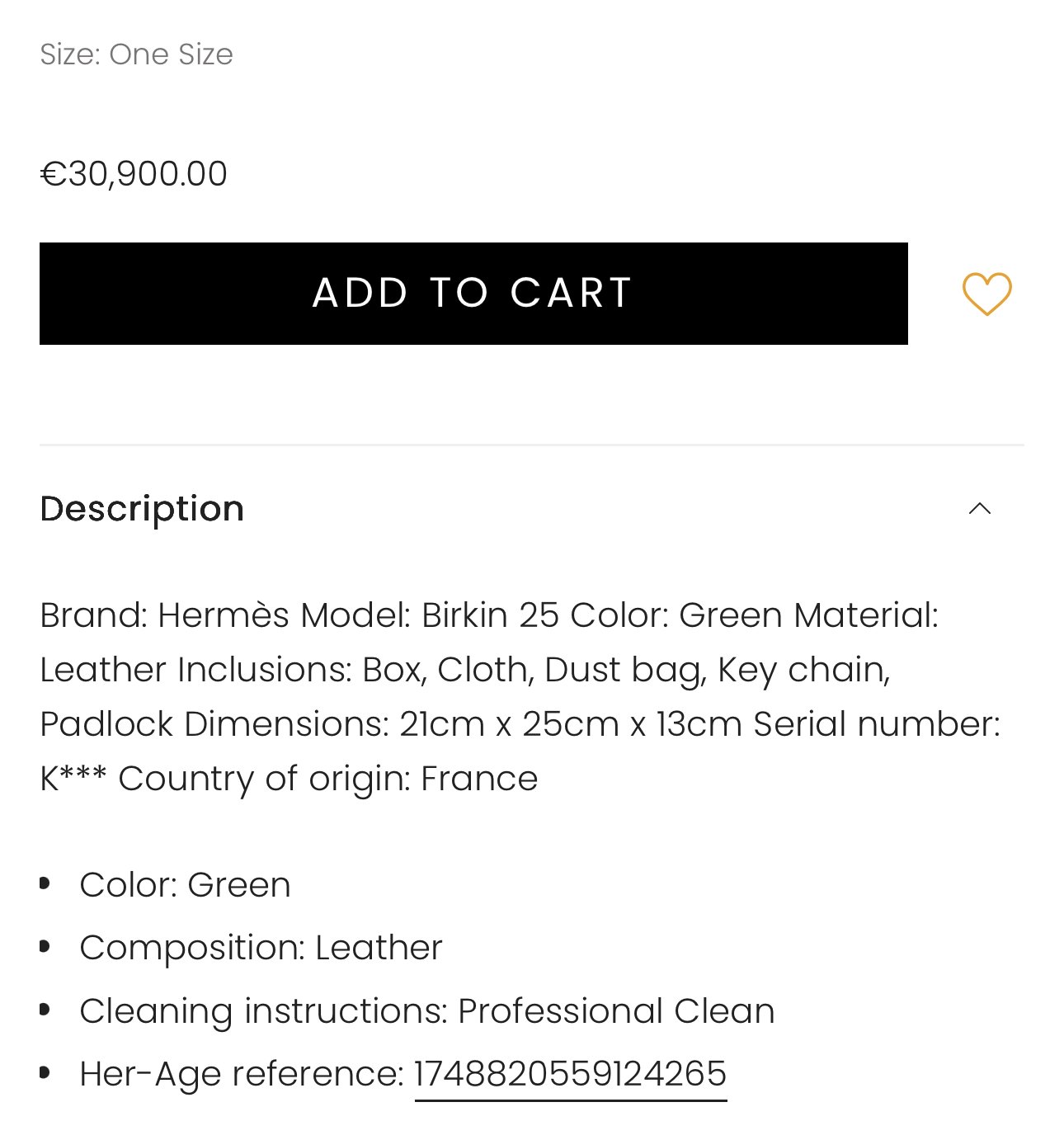Viewport: 1064px width, 1121px height.
Task: Click the Her-Age reference label text
Action: click(x=242, y=1074)
